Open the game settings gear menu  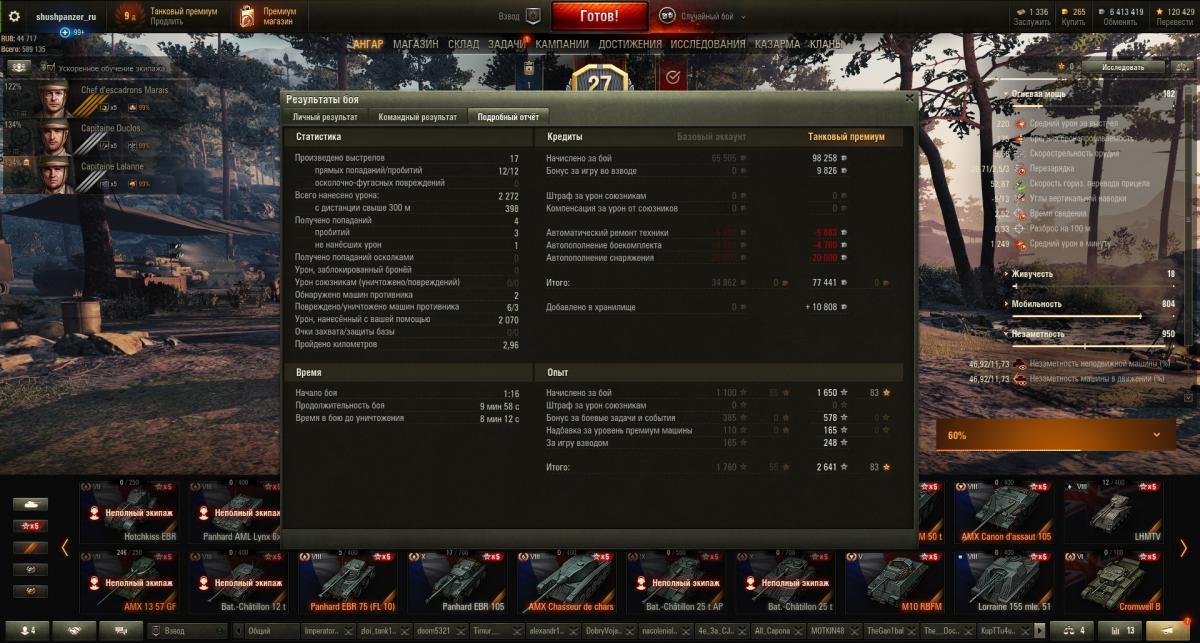[13, 16]
